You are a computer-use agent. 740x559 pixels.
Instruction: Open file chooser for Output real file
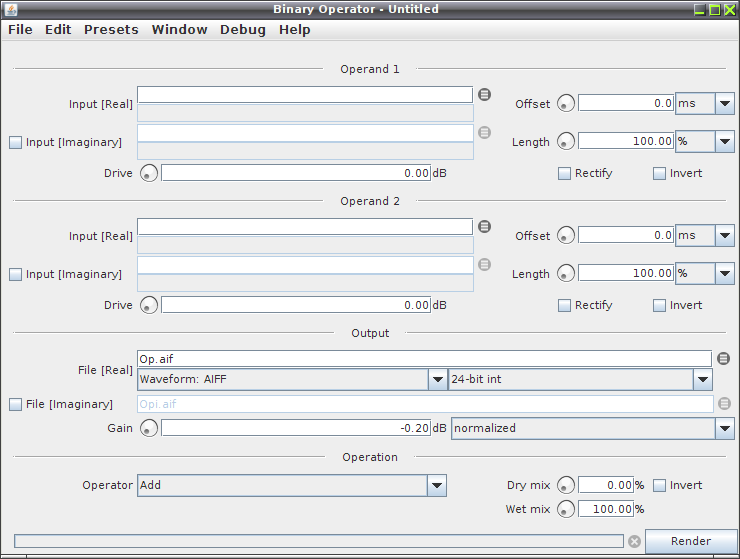723,359
